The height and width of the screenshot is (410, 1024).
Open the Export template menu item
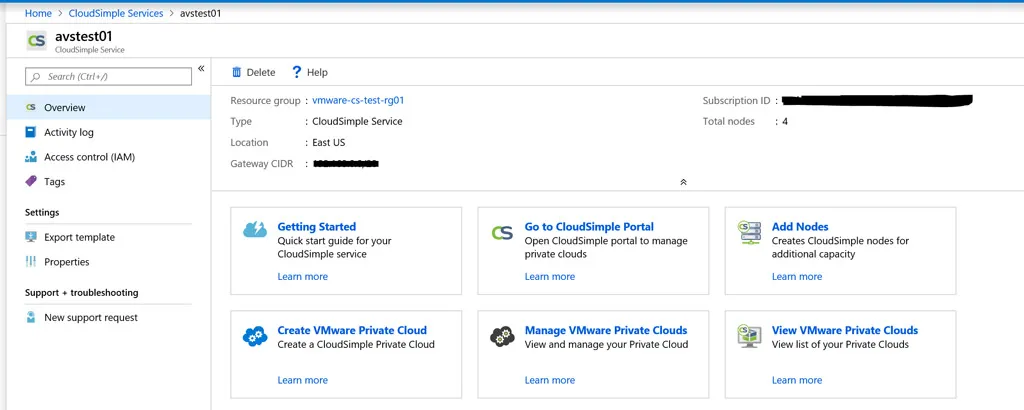pyautogui.click(x=108, y=237)
